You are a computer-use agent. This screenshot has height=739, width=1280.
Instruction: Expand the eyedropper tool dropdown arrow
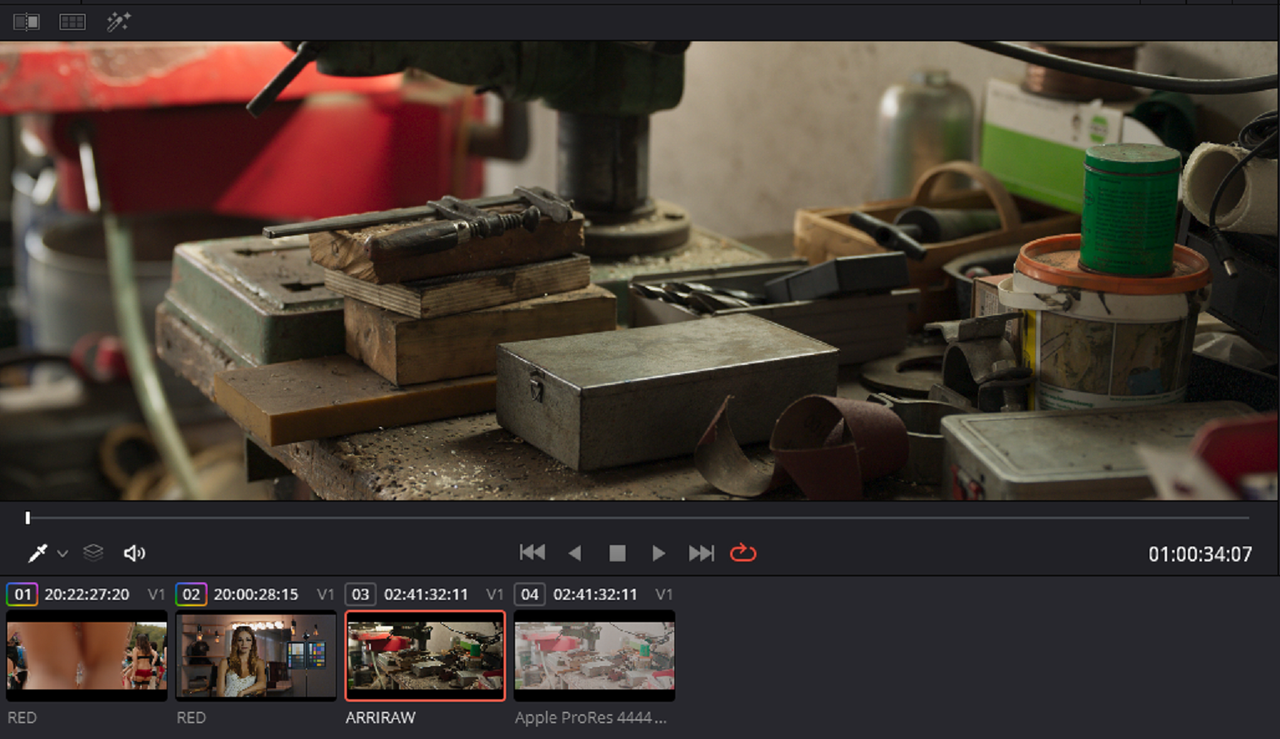pyautogui.click(x=62, y=553)
